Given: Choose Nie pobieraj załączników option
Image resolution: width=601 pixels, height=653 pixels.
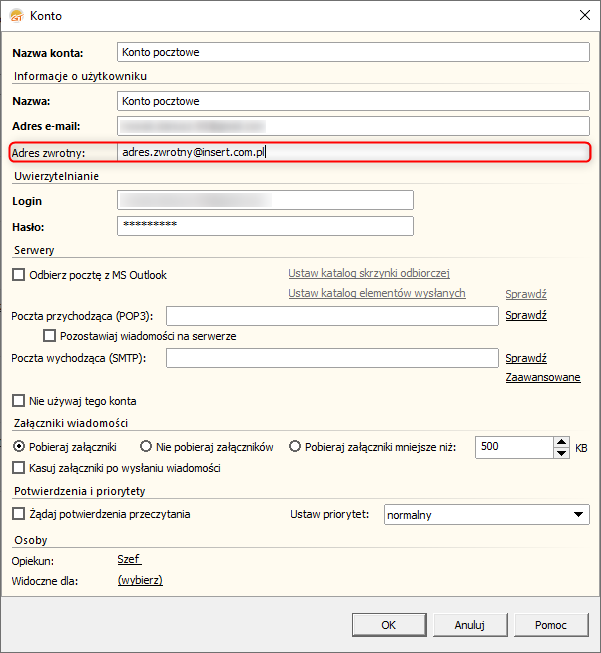Looking at the screenshot, I should 146,447.
